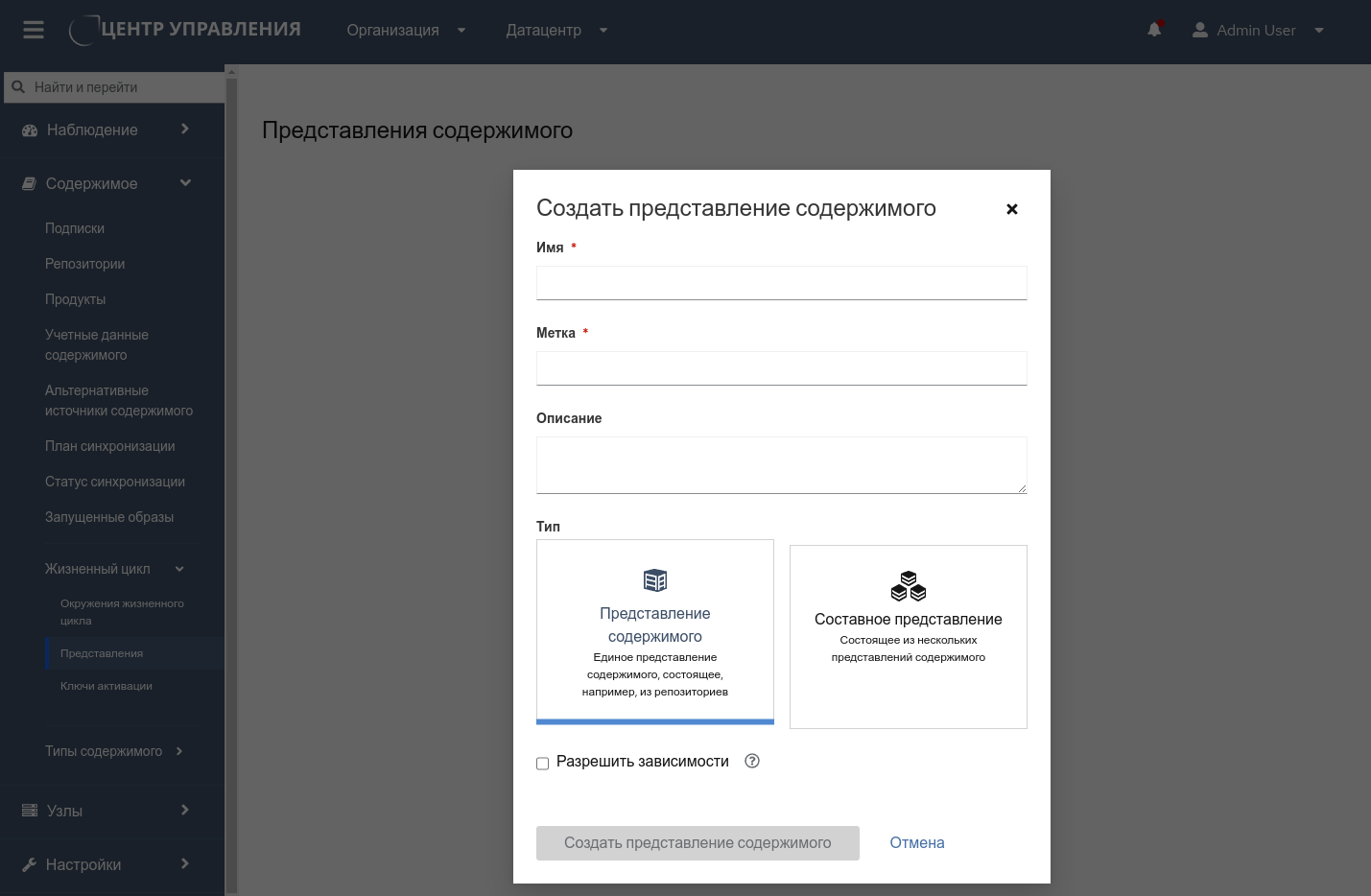Open the notifications bell

point(1154,30)
